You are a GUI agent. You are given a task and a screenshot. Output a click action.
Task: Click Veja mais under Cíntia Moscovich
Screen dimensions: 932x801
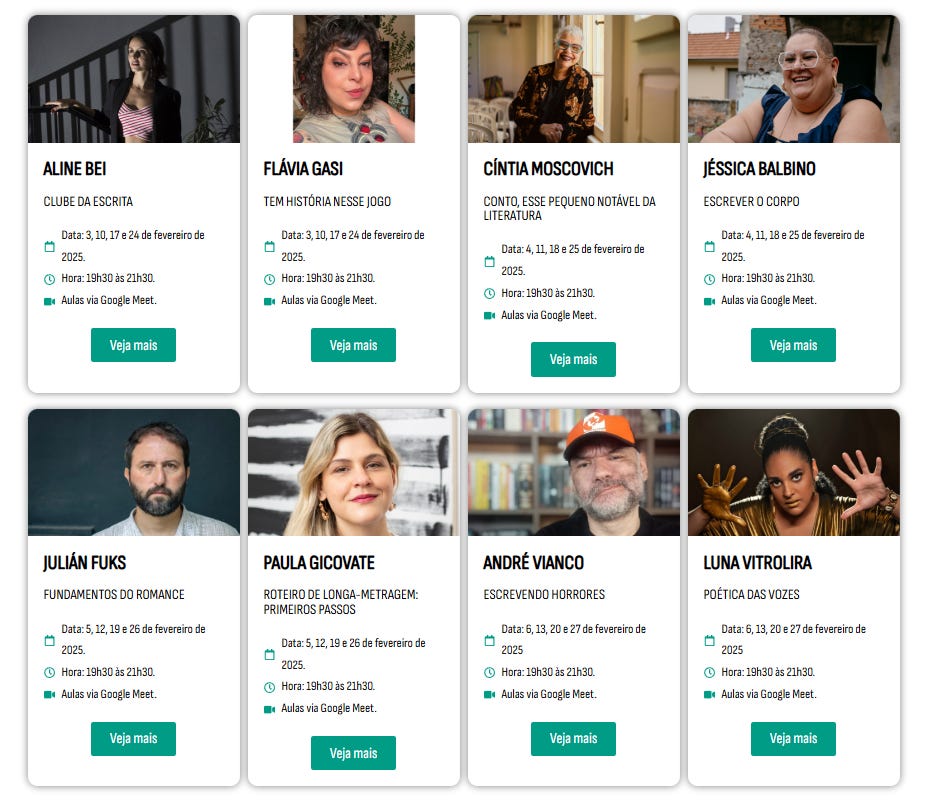[573, 359]
